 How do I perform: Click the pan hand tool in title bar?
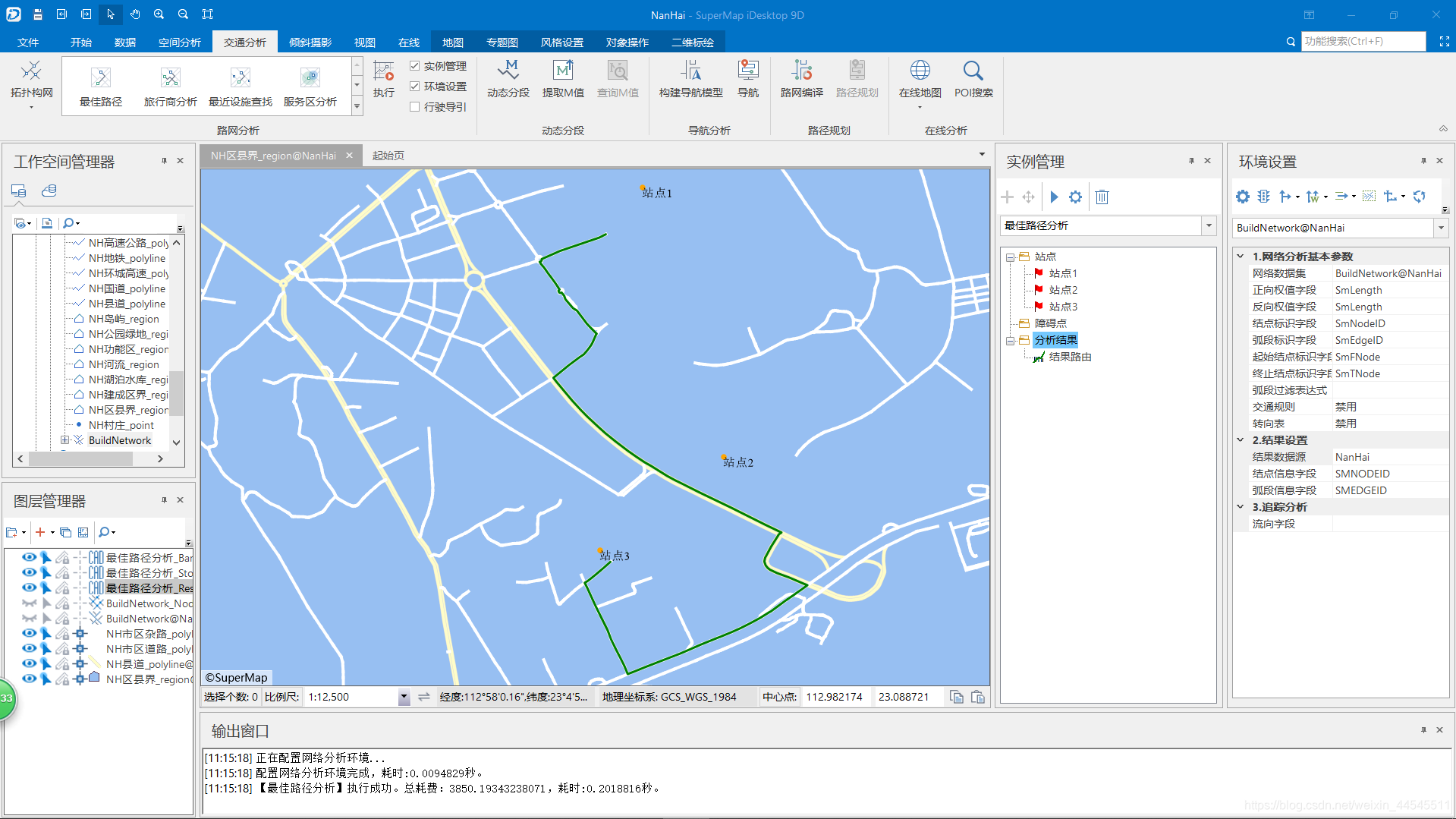[134, 14]
